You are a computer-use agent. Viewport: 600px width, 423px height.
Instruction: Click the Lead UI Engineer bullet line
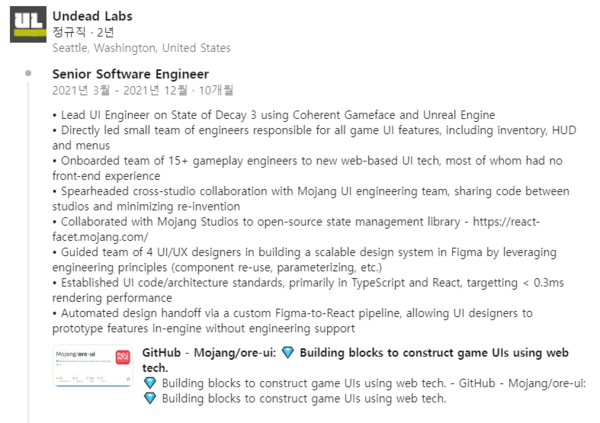tap(274, 115)
